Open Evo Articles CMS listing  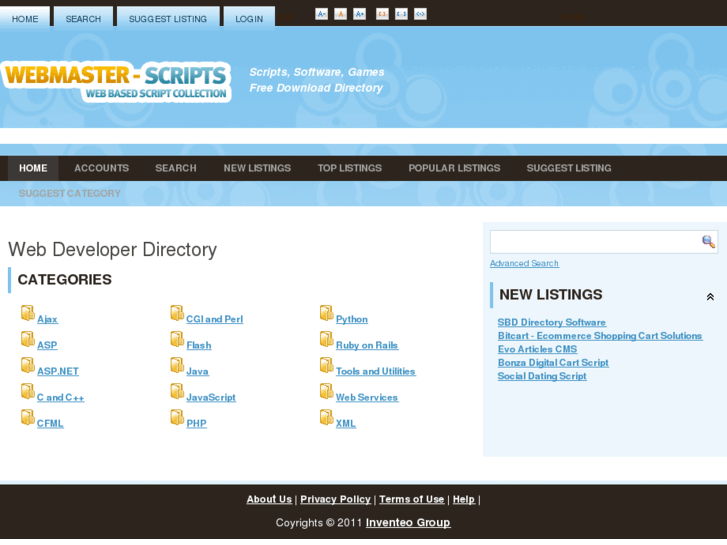click(x=537, y=349)
